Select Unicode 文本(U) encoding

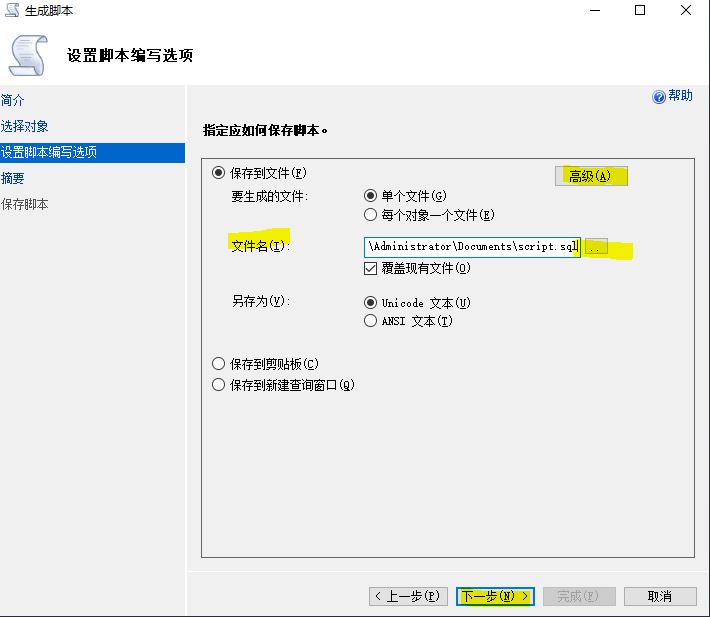(x=370, y=302)
